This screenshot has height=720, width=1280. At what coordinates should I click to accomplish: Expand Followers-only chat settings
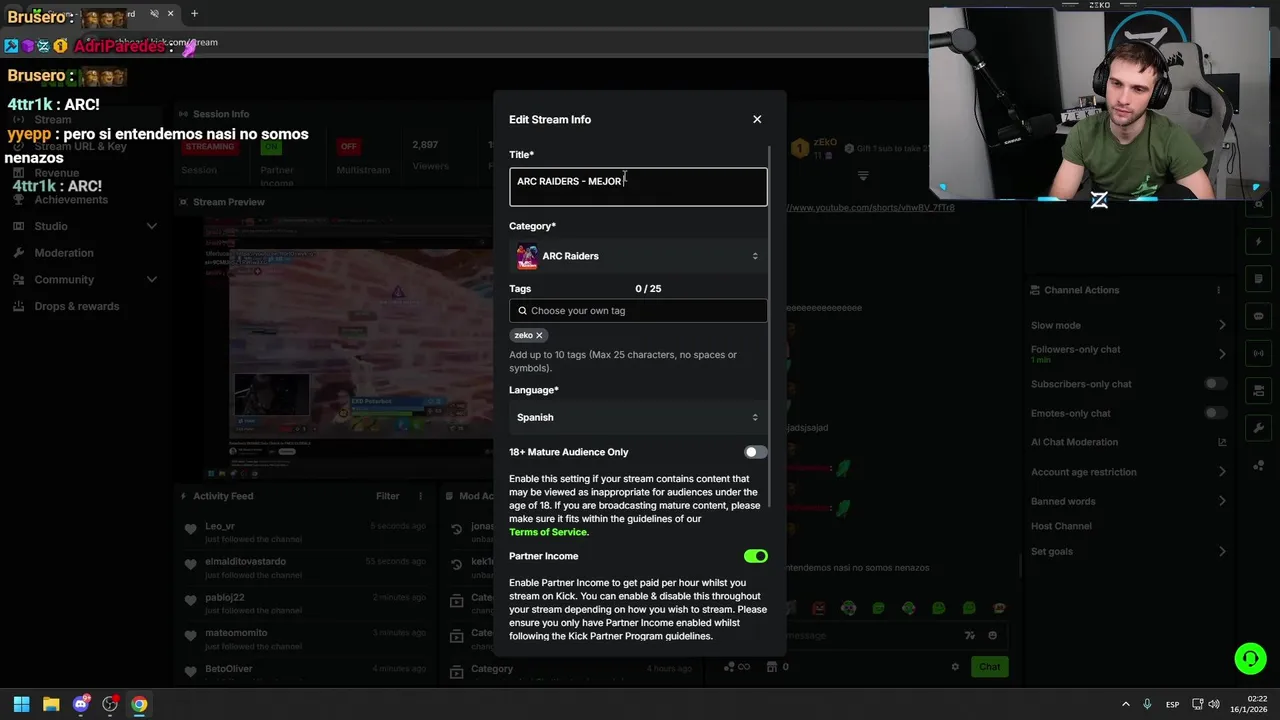coord(1222,354)
